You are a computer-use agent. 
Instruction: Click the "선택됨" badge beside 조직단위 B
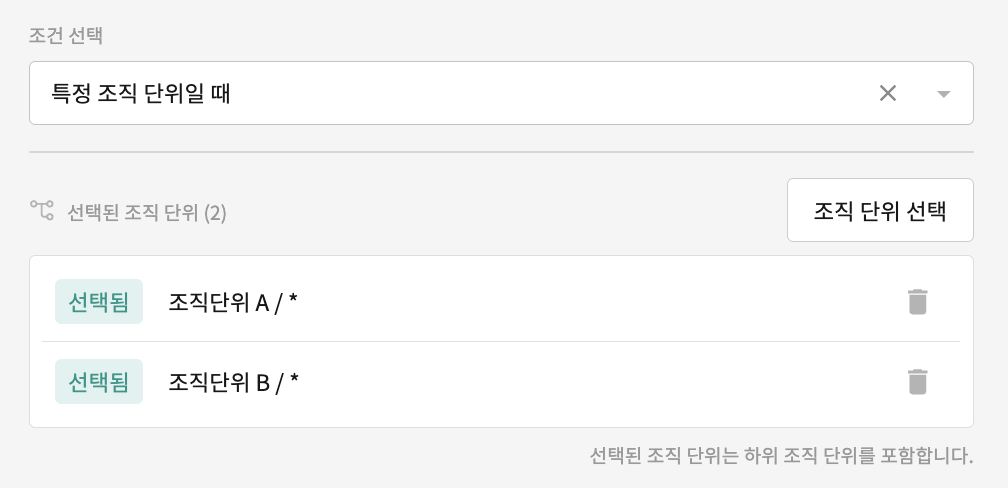pyautogui.click(x=99, y=382)
